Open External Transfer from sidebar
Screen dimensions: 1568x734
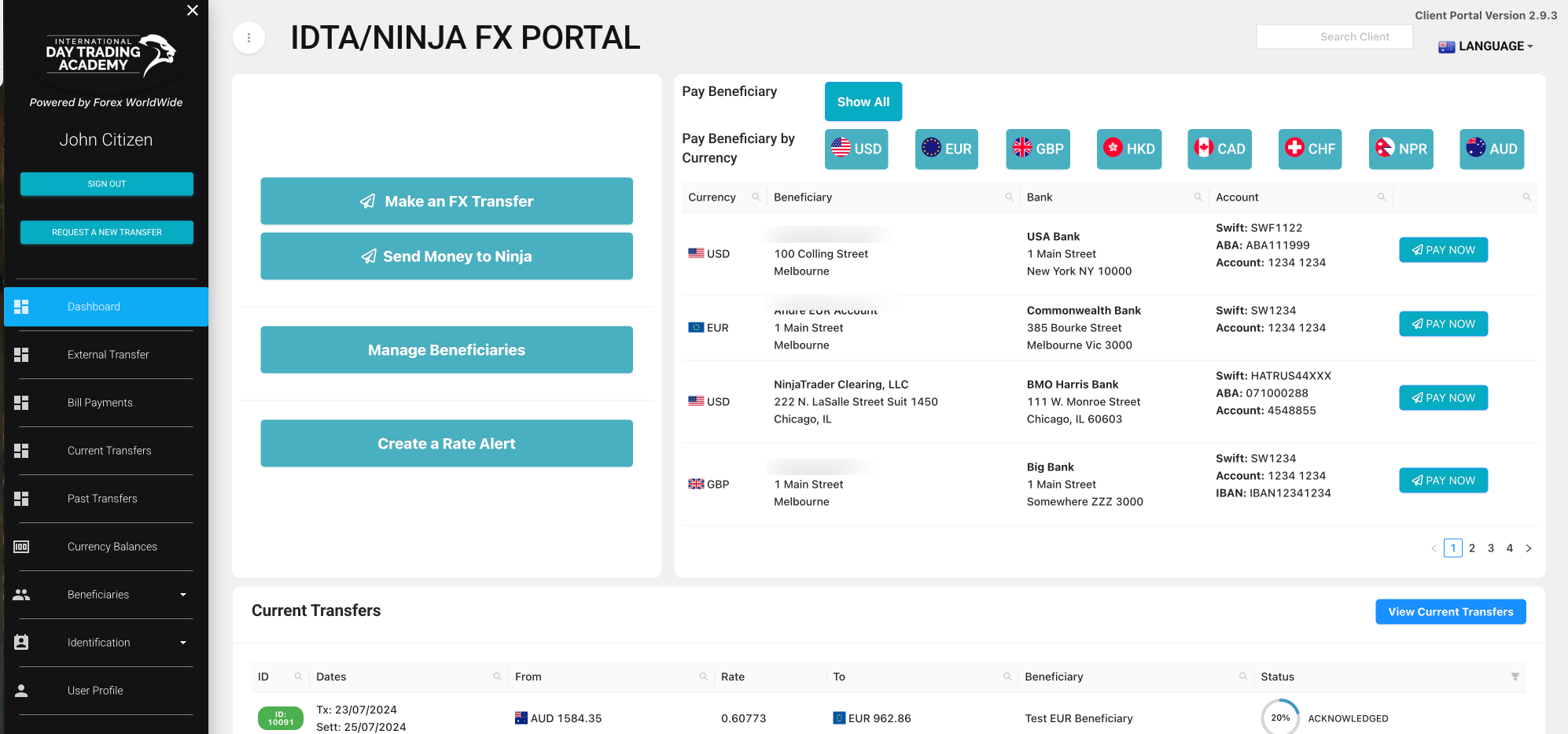pos(108,355)
